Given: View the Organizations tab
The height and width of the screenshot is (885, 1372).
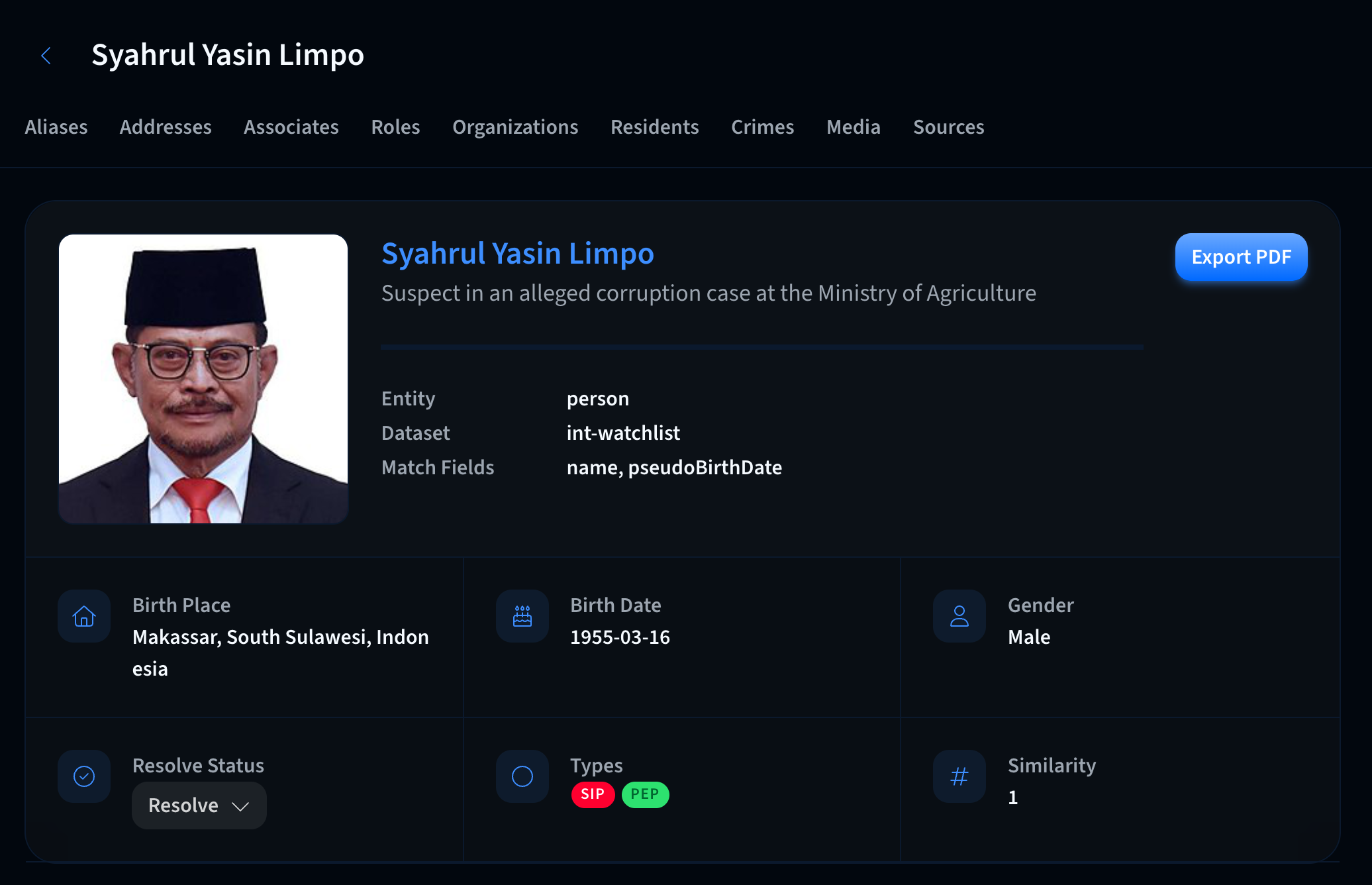Looking at the screenshot, I should 515,127.
